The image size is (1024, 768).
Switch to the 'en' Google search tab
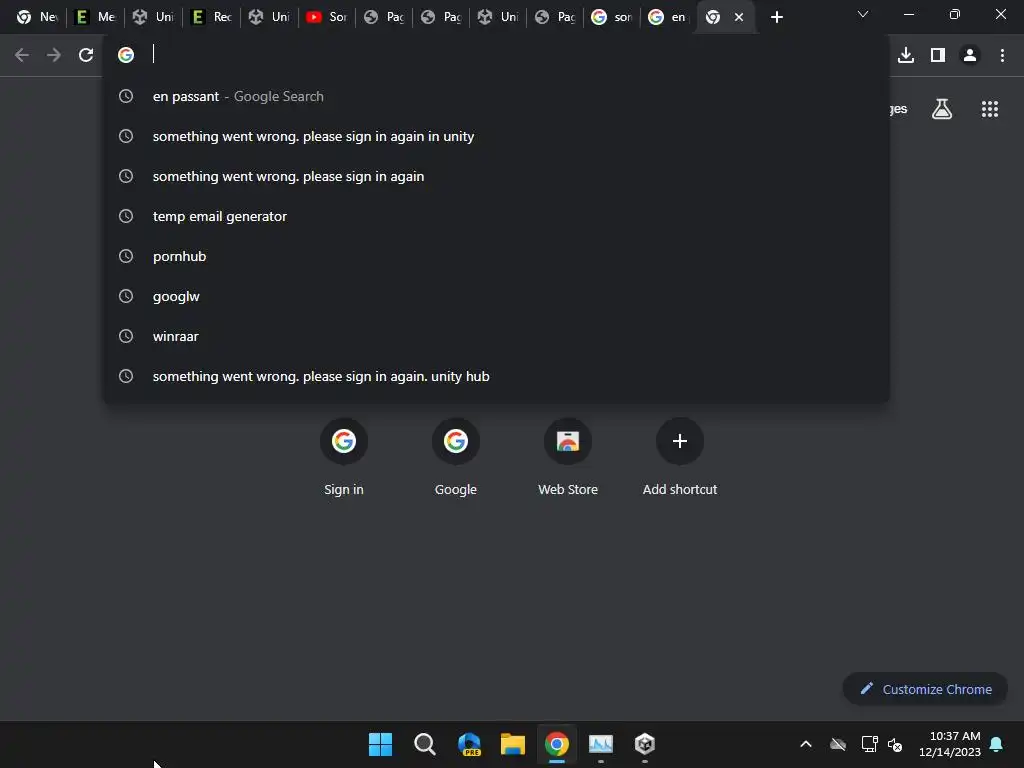click(668, 17)
